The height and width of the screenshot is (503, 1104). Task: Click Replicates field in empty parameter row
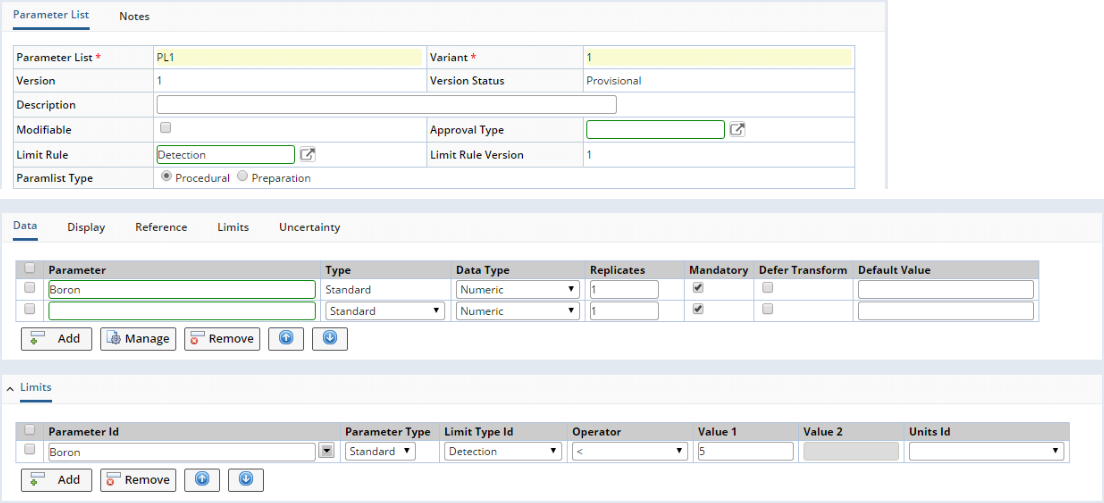[x=624, y=311]
